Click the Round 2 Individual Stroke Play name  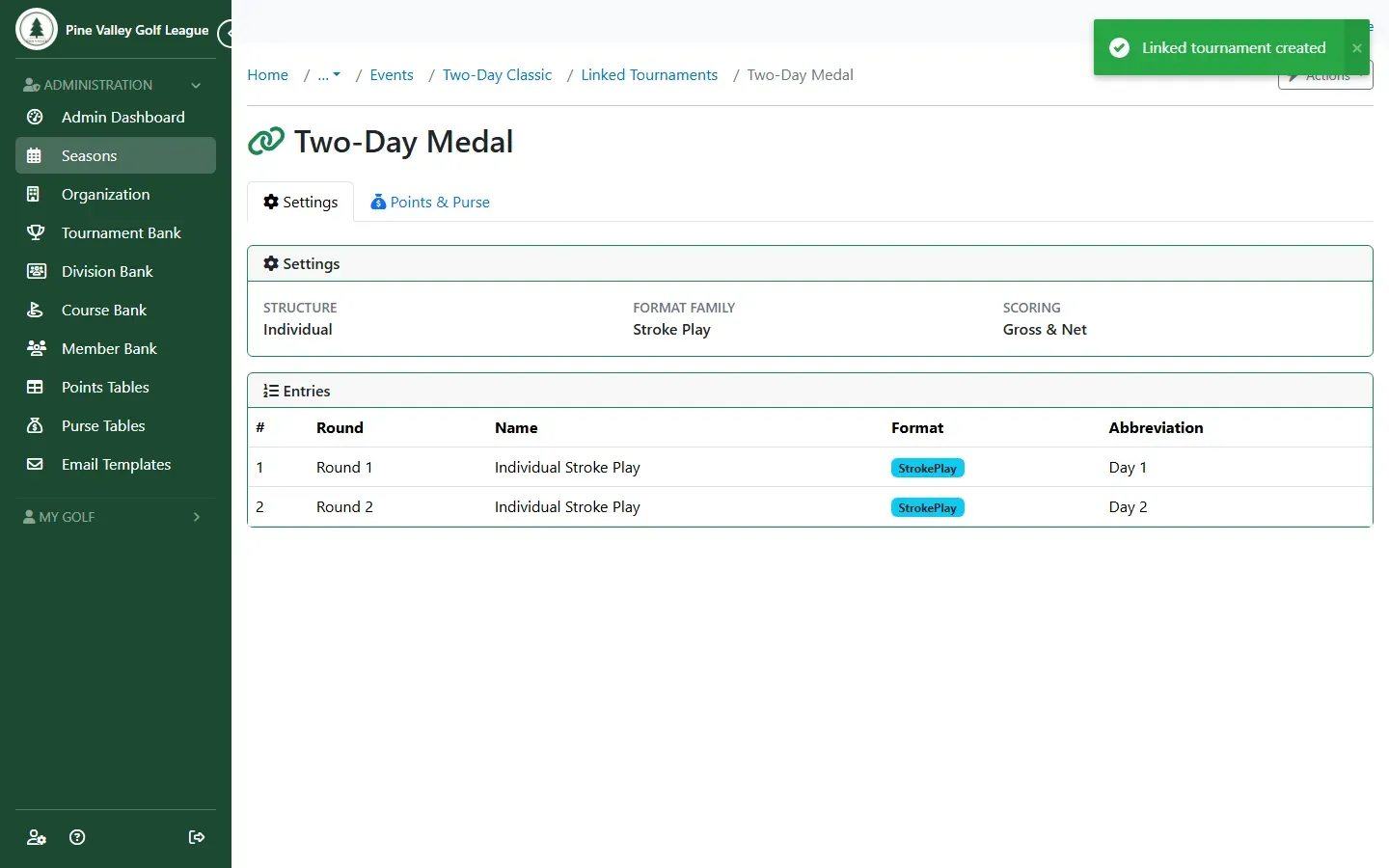tap(567, 507)
